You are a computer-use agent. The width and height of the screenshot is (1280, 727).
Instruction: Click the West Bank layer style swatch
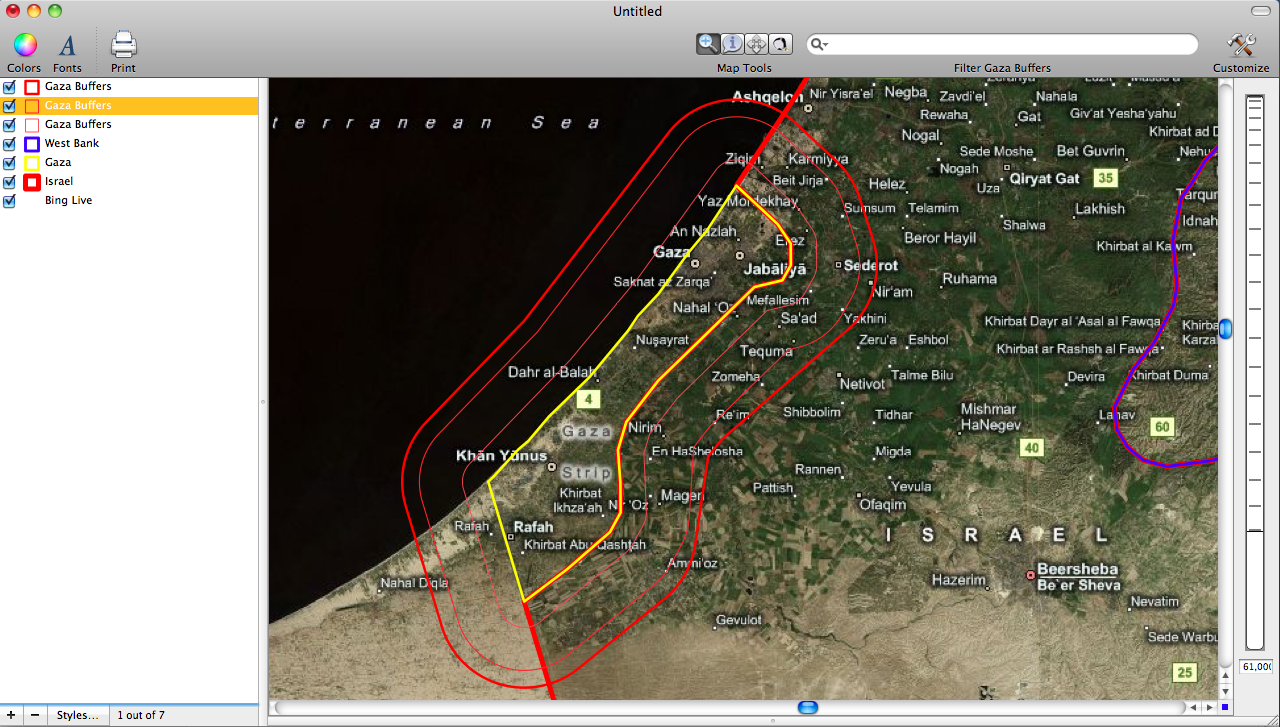pyautogui.click(x=32, y=144)
